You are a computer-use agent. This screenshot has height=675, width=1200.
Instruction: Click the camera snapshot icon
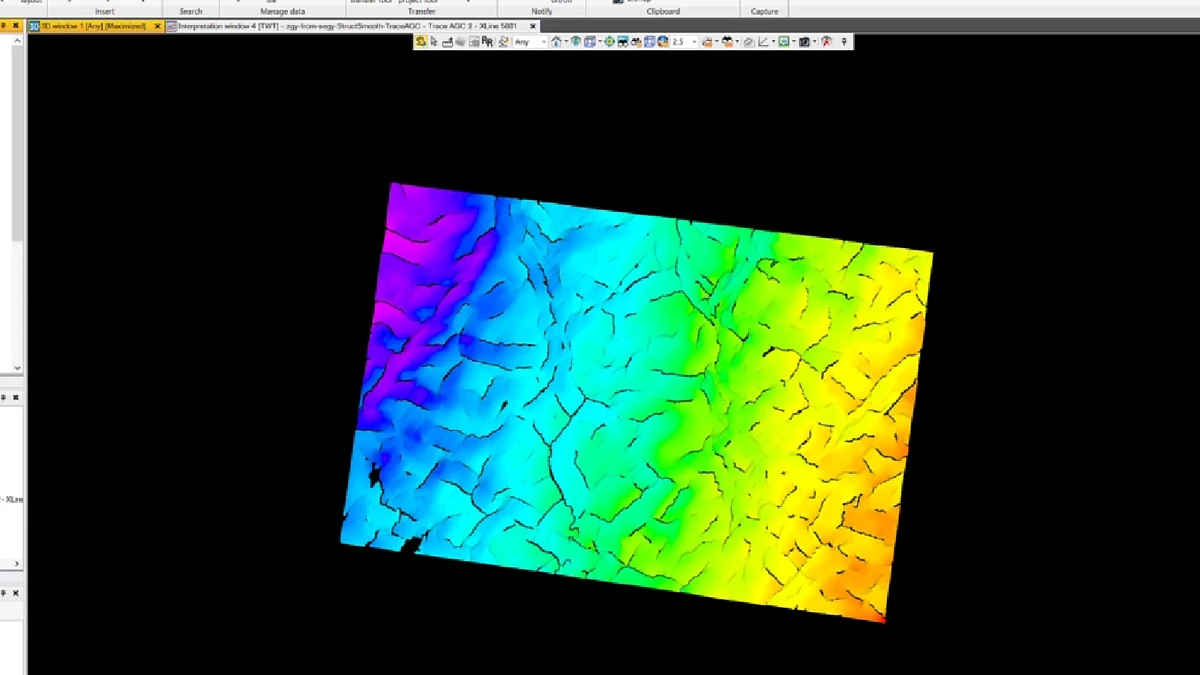coord(804,42)
